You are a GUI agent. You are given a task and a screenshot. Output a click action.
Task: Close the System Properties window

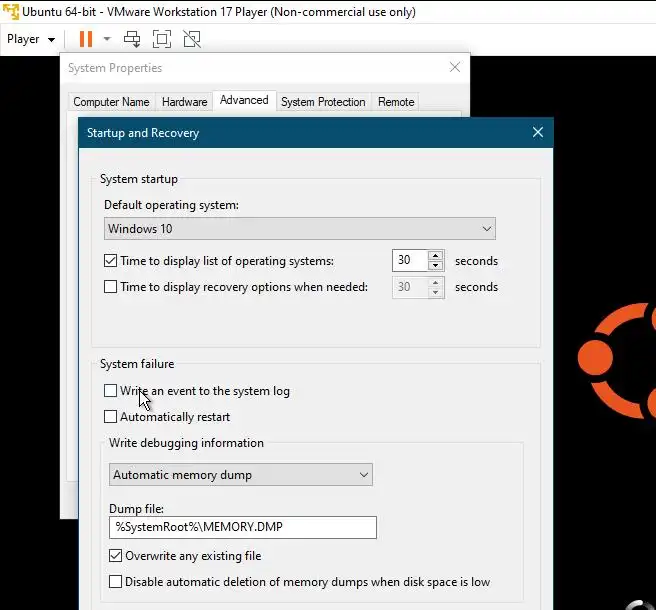455,67
